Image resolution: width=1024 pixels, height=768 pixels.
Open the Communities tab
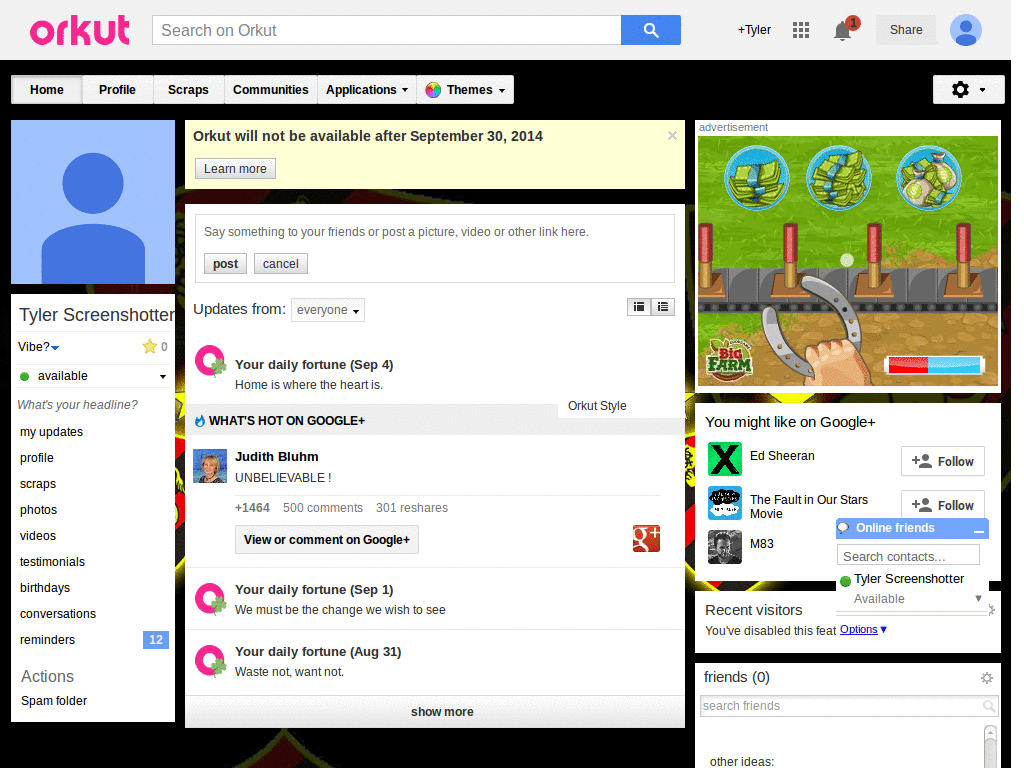click(270, 89)
